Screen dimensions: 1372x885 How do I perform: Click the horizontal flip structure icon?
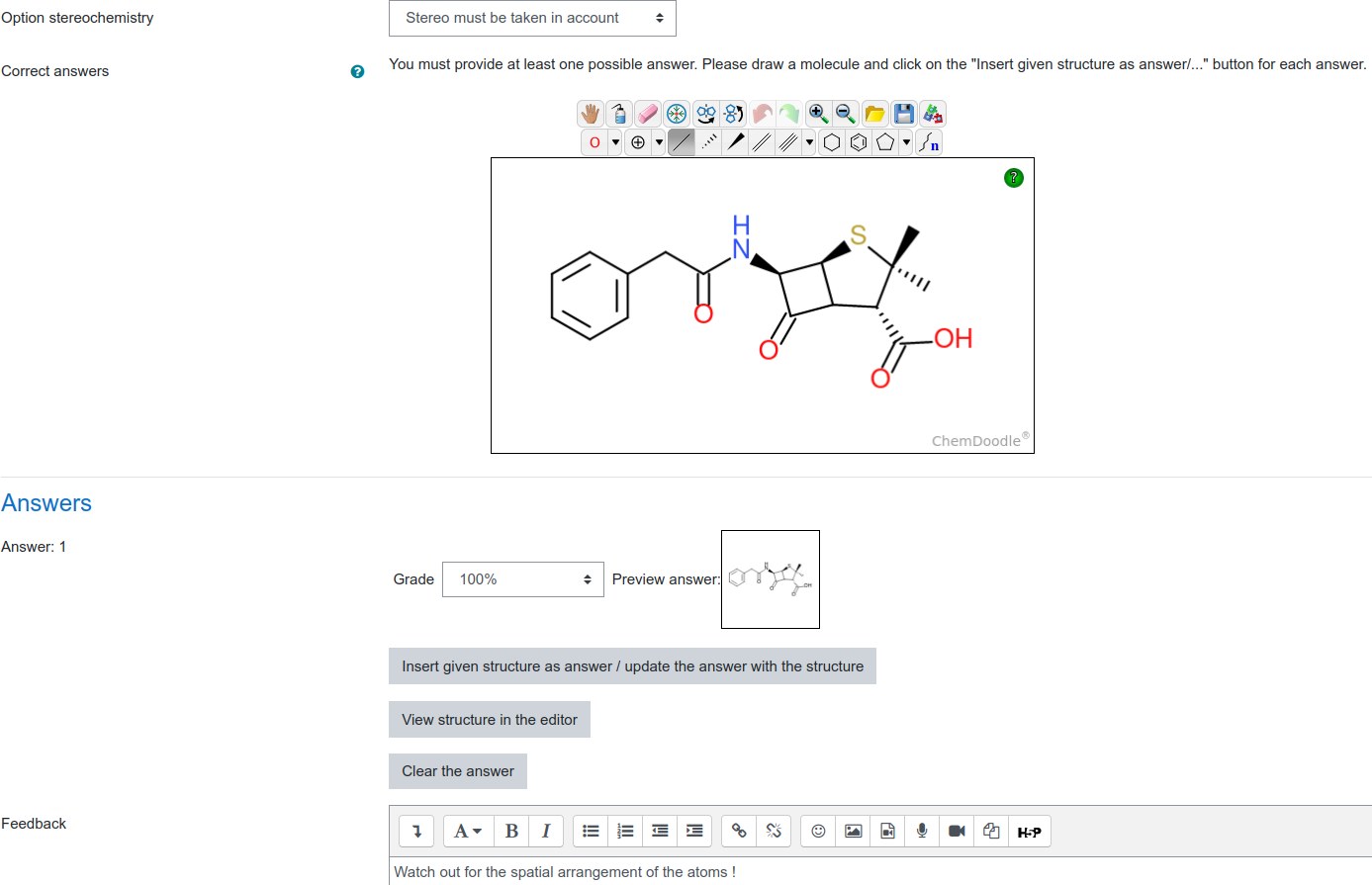(705, 114)
